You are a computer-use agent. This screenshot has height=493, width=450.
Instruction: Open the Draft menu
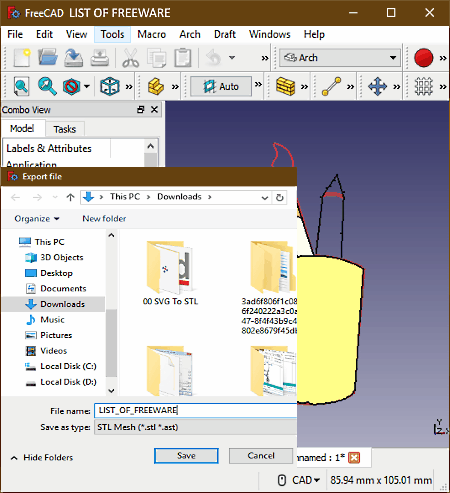click(225, 34)
